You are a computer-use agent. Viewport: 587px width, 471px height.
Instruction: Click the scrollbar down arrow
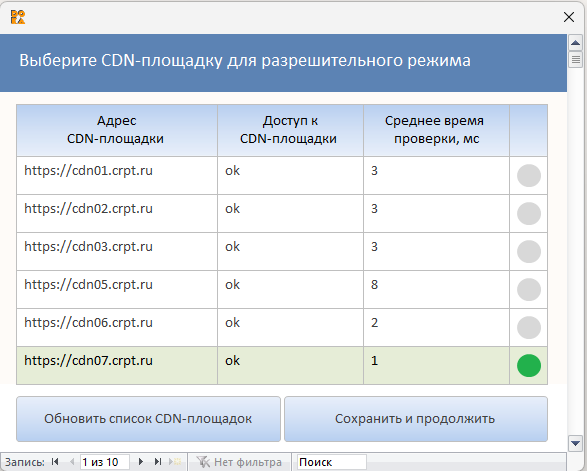575,443
